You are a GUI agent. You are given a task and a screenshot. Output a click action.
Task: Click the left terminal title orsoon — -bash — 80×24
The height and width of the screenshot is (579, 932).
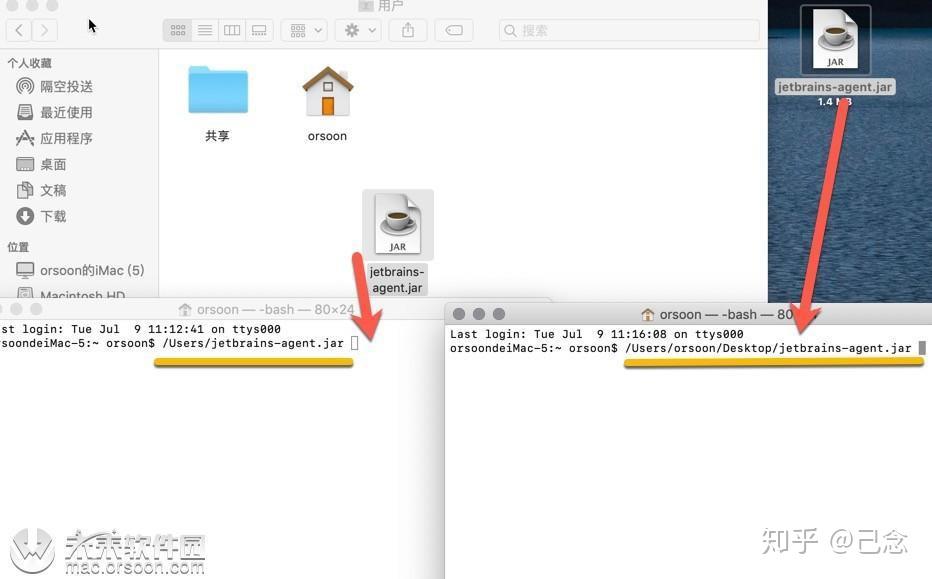(275, 310)
